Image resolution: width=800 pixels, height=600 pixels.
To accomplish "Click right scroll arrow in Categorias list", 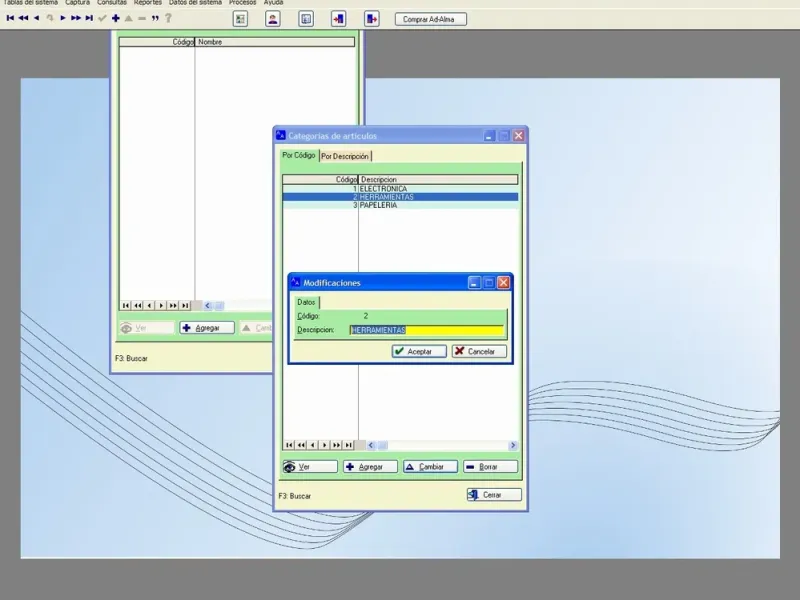I will click(513, 445).
